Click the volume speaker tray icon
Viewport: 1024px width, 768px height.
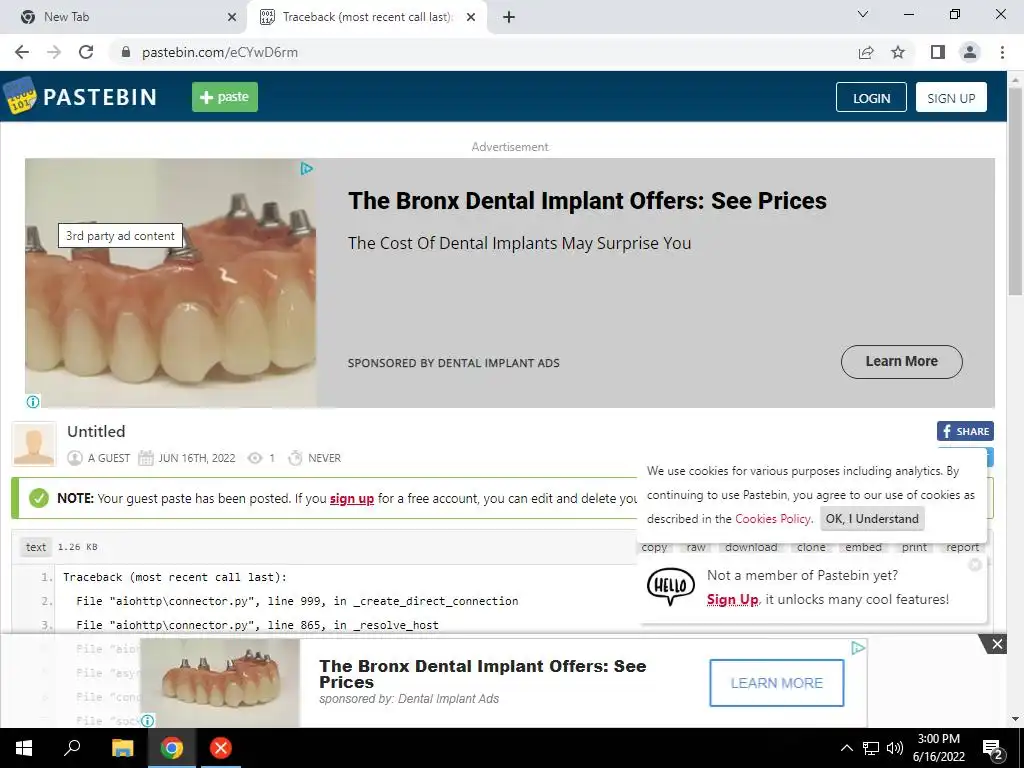(895, 748)
